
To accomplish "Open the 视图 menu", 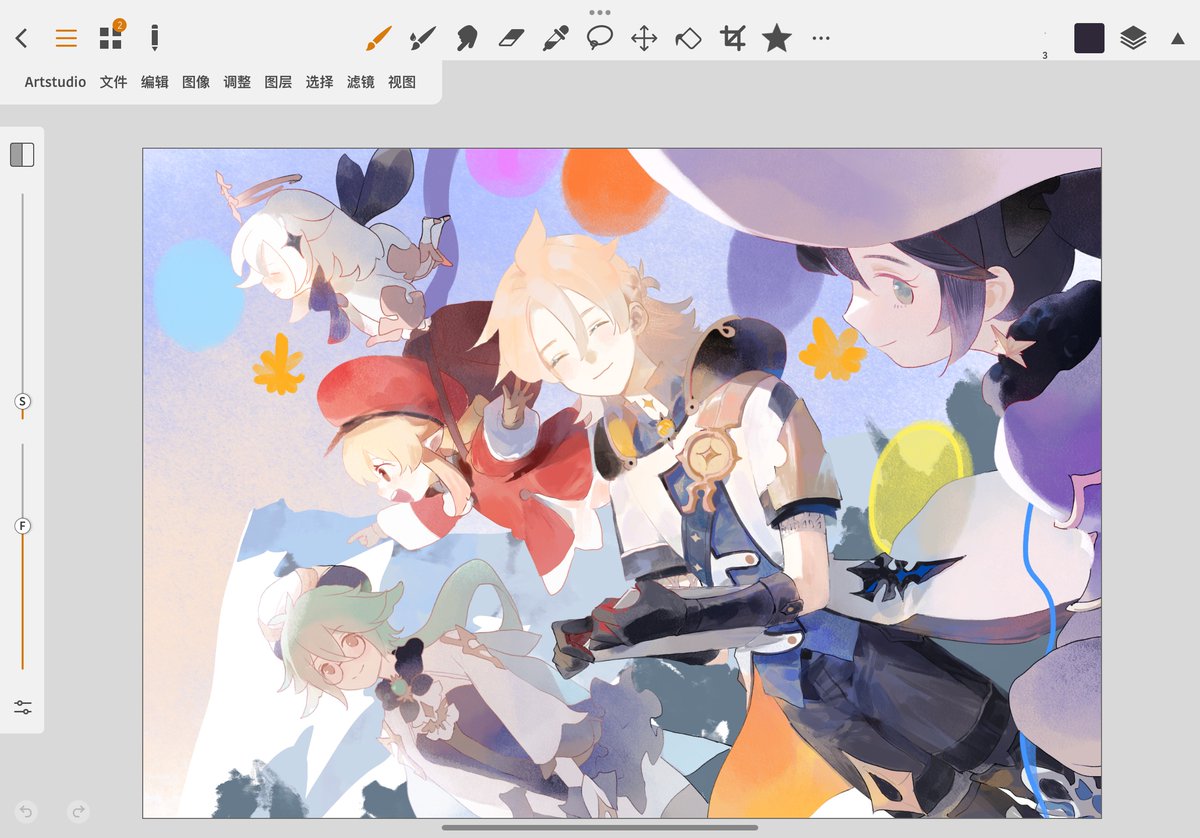I will tap(401, 82).
